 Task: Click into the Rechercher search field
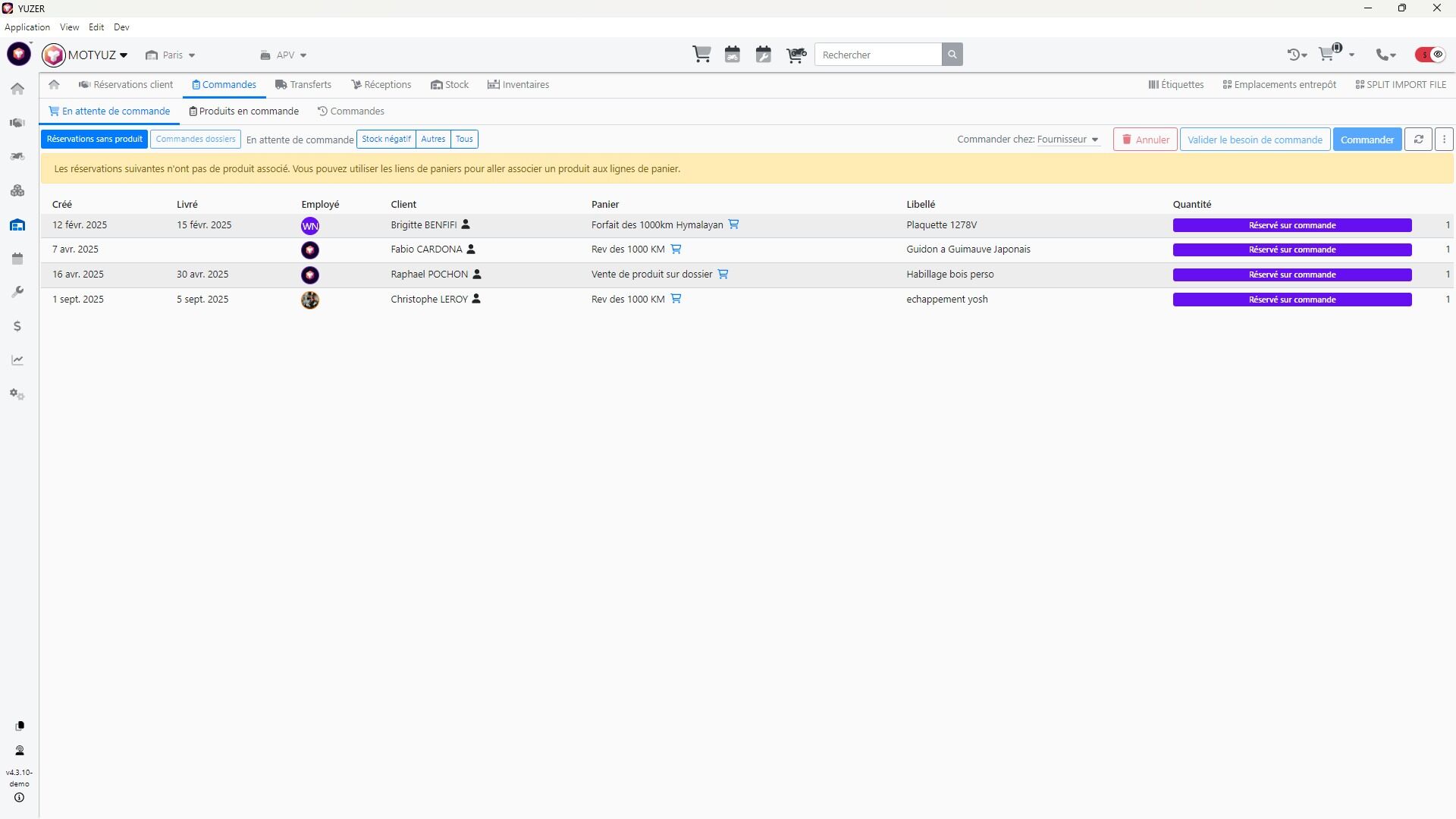(x=877, y=55)
